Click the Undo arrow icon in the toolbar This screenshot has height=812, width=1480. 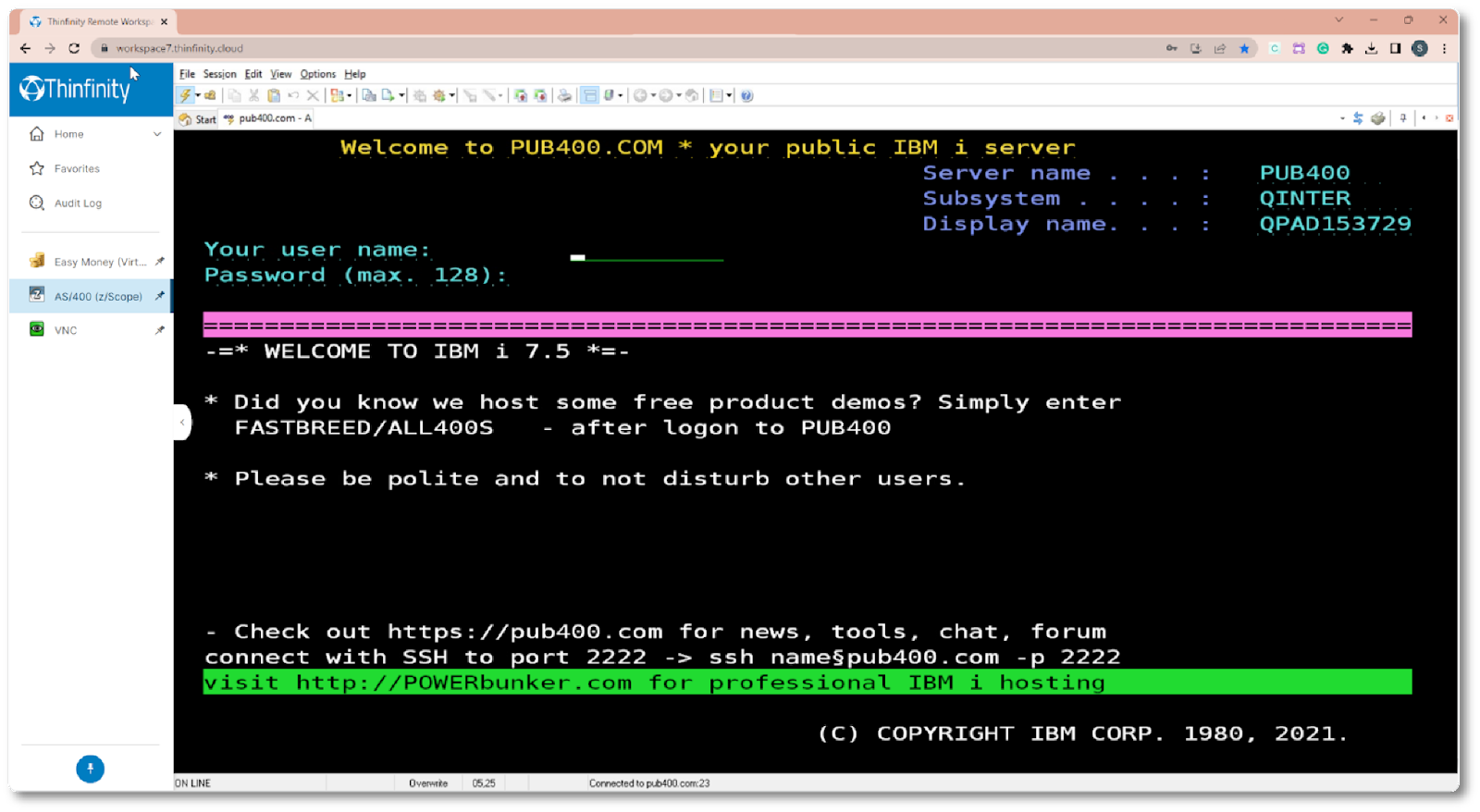click(x=293, y=95)
